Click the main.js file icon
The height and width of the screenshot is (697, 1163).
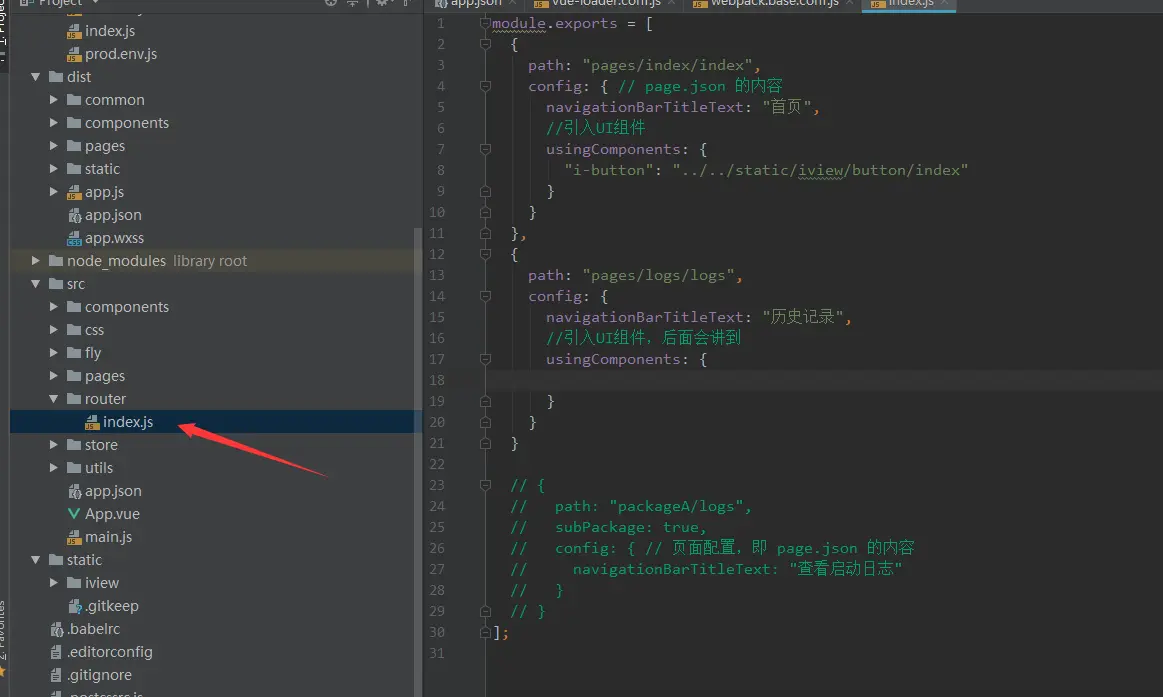(x=74, y=538)
